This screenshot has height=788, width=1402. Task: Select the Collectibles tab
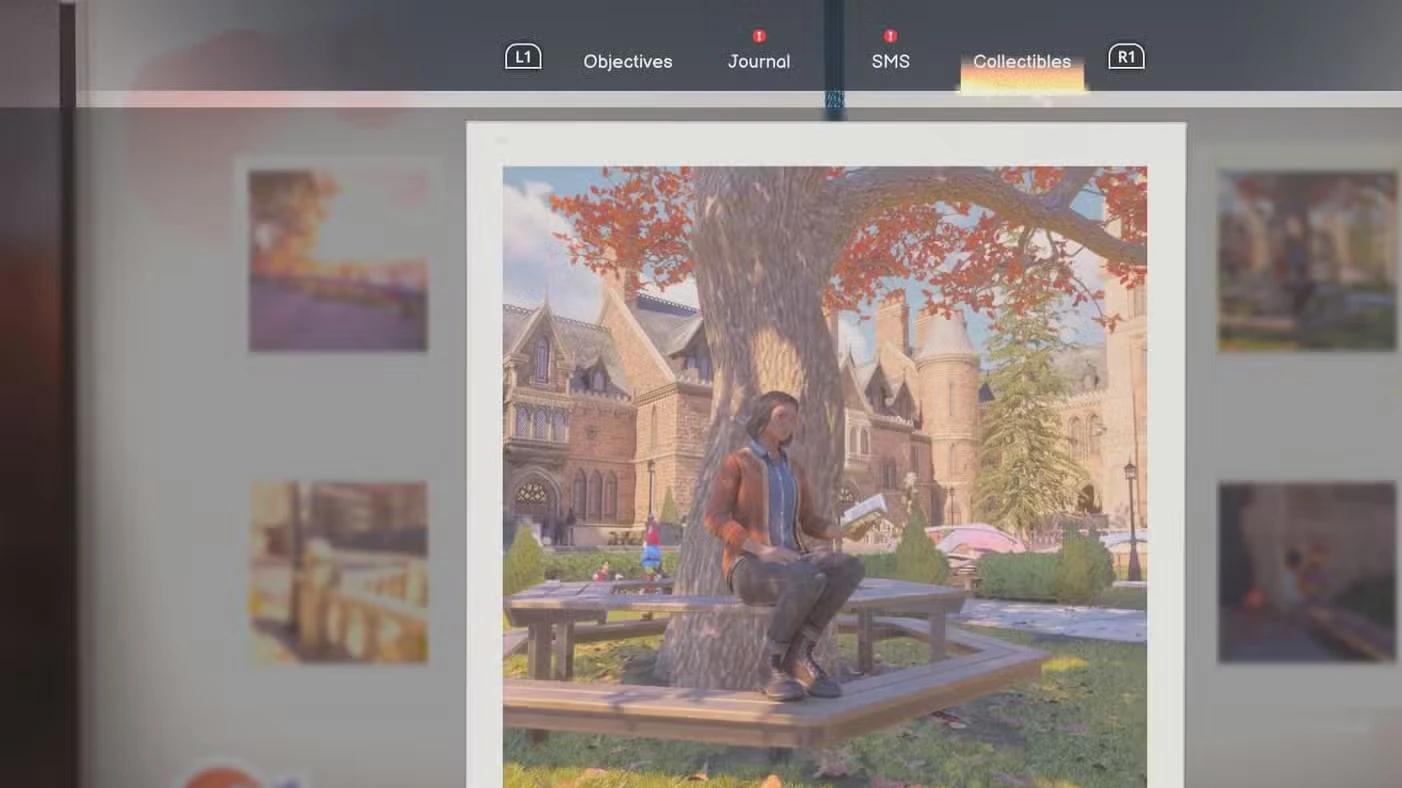pos(1022,61)
